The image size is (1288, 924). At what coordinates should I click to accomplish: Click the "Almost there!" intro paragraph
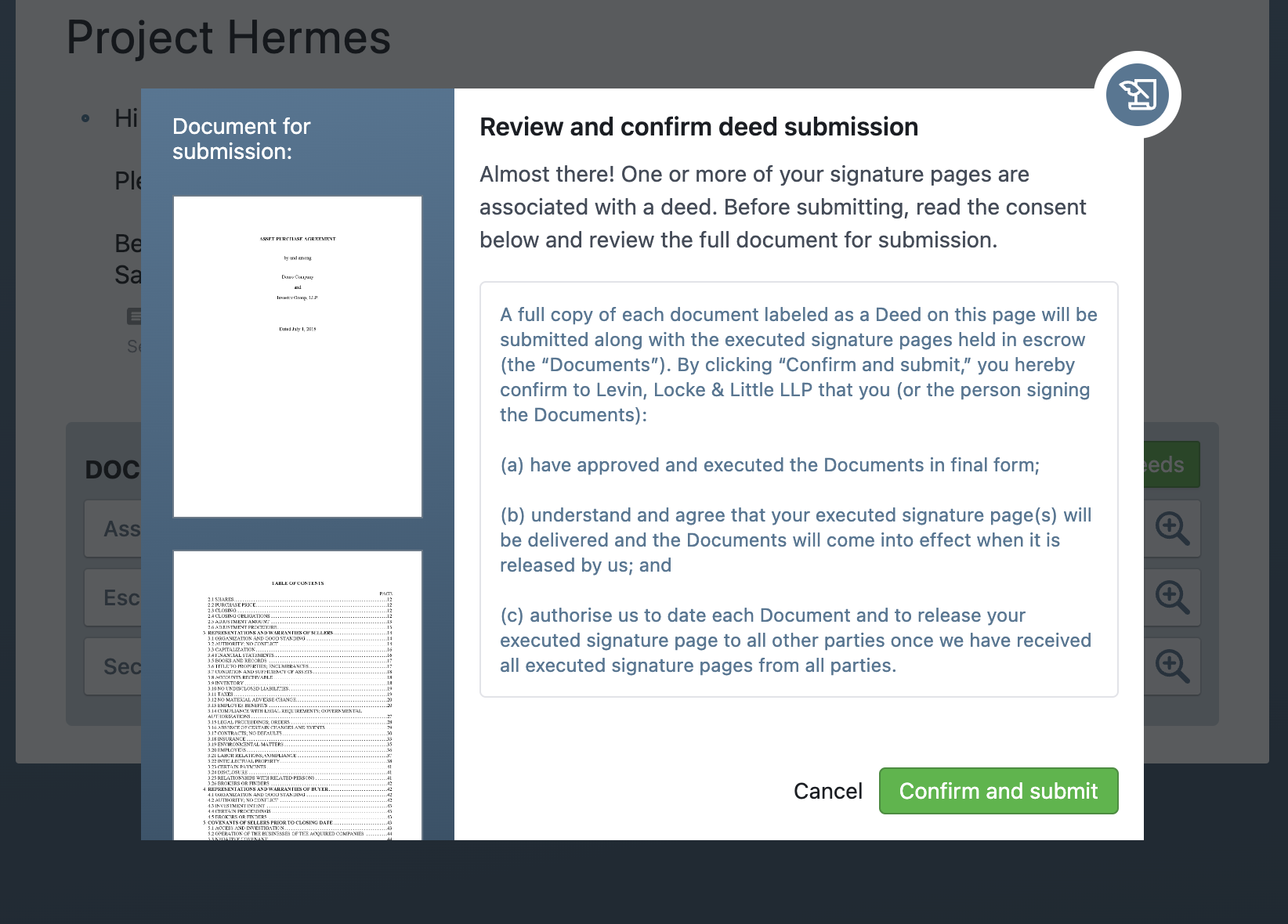tap(783, 207)
